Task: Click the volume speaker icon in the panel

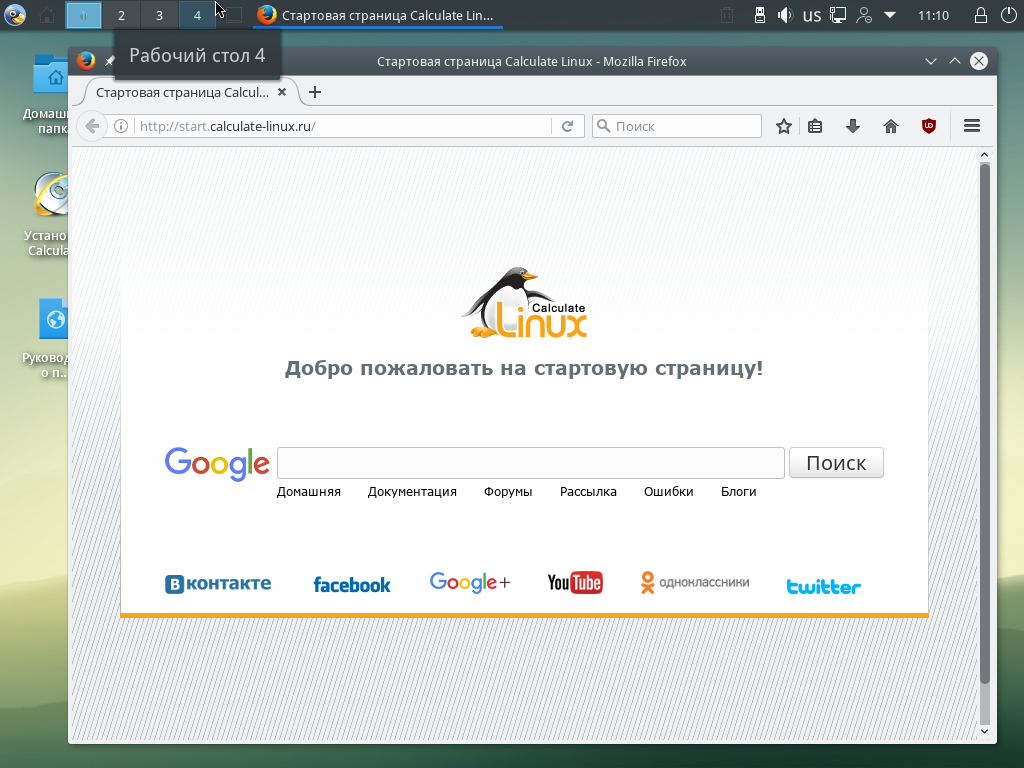Action: click(785, 15)
